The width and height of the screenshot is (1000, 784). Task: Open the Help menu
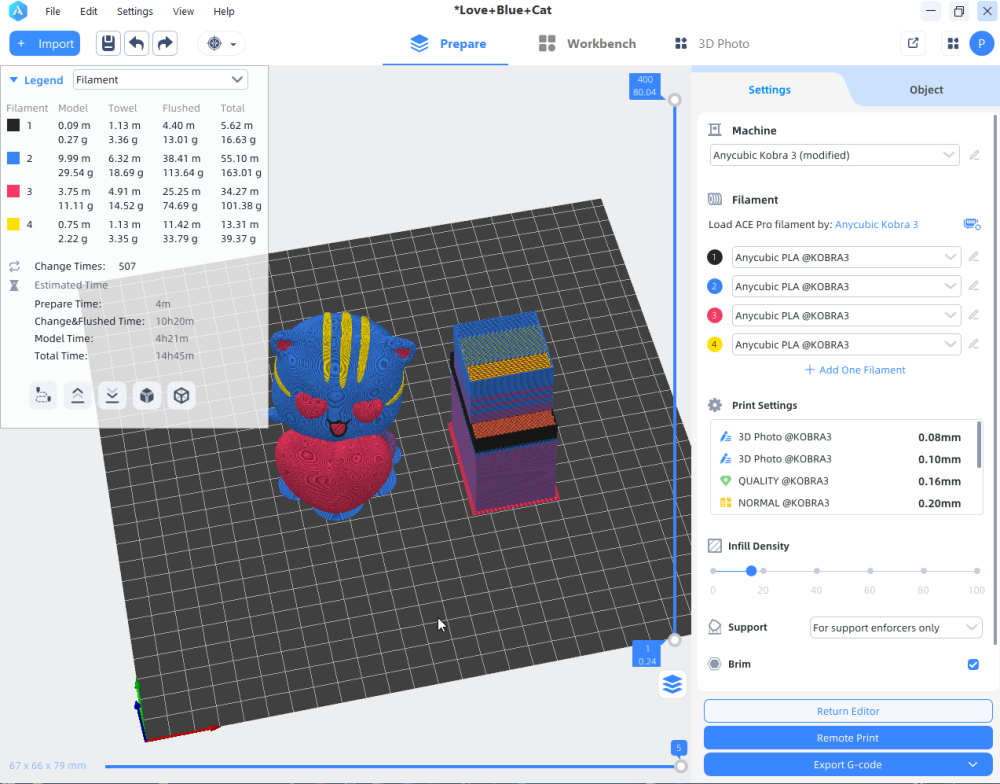224,11
